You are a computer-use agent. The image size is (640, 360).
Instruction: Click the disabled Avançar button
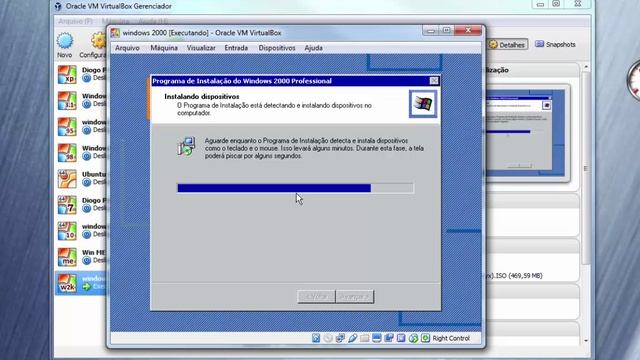(354, 296)
